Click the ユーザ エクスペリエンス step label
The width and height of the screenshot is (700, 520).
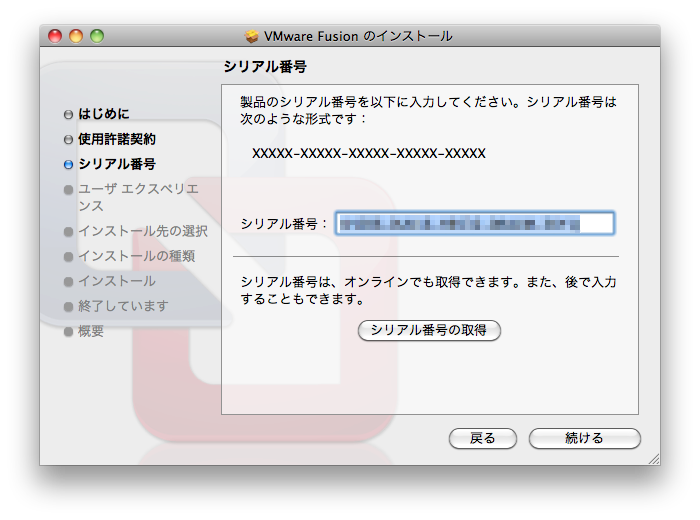point(138,197)
